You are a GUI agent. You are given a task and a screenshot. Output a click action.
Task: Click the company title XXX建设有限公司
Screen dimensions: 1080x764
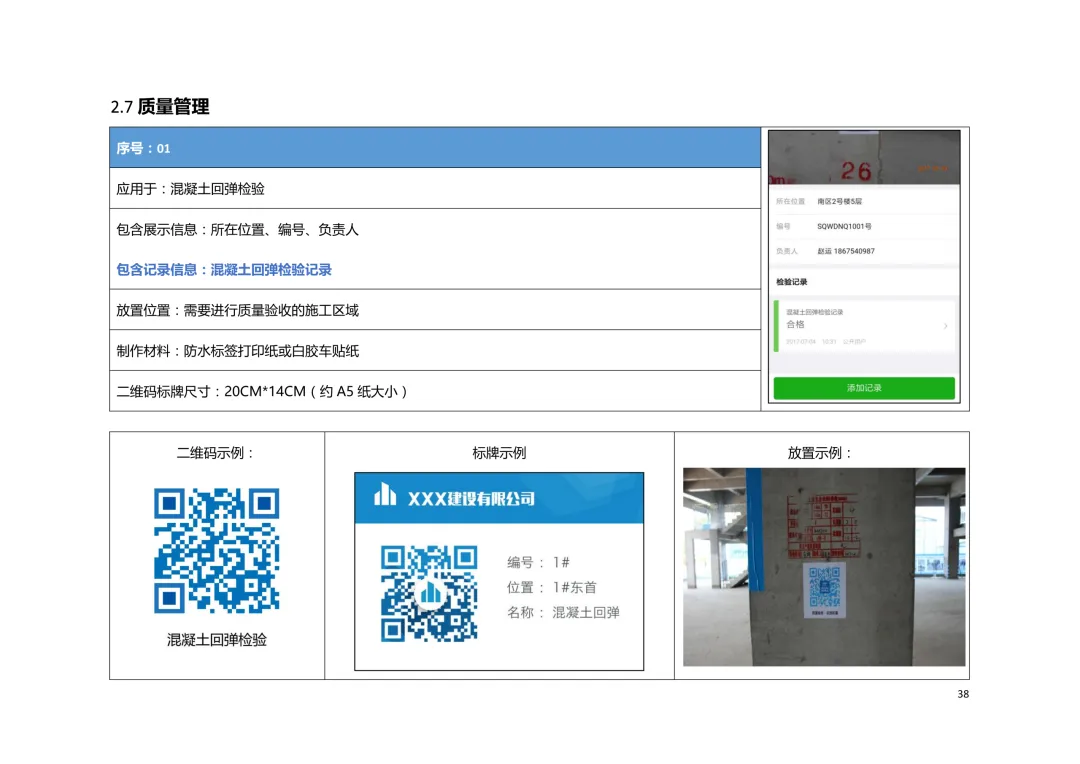[x=471, y=499]
